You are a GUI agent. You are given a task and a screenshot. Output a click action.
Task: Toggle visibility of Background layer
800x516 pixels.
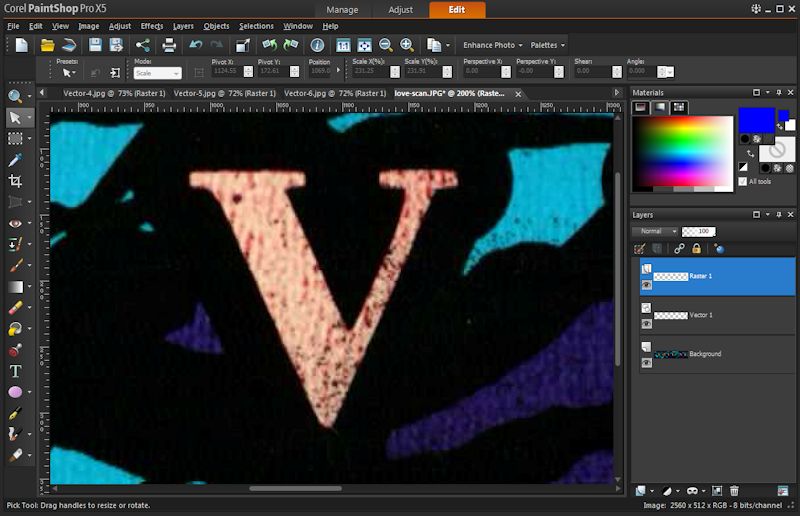tap(646, 363)
